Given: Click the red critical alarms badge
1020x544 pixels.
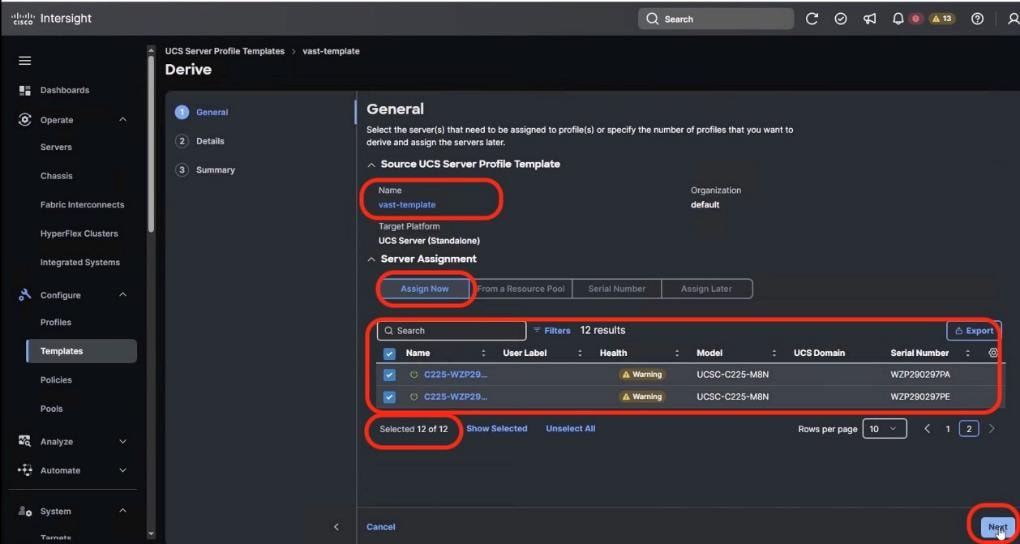Looking at the screenshot, I should pyautogui.click(x=915, y=19).
